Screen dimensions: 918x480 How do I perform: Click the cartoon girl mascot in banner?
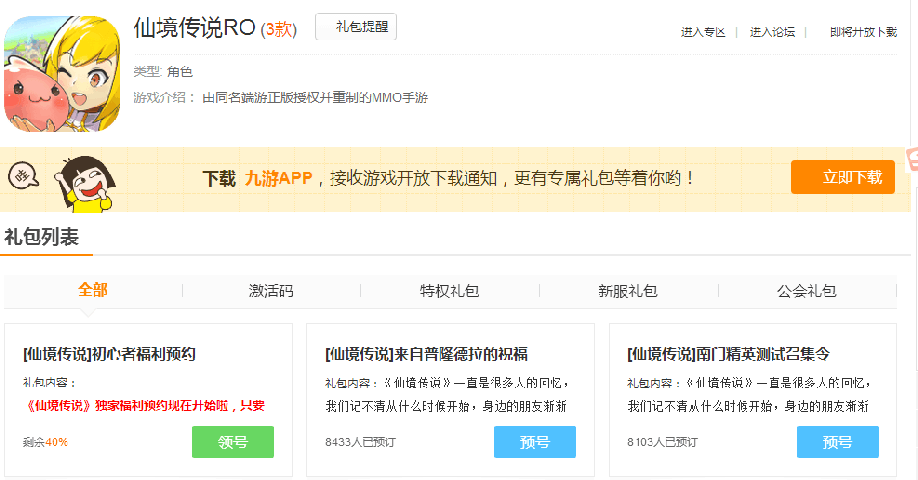[x=84, y=184]
